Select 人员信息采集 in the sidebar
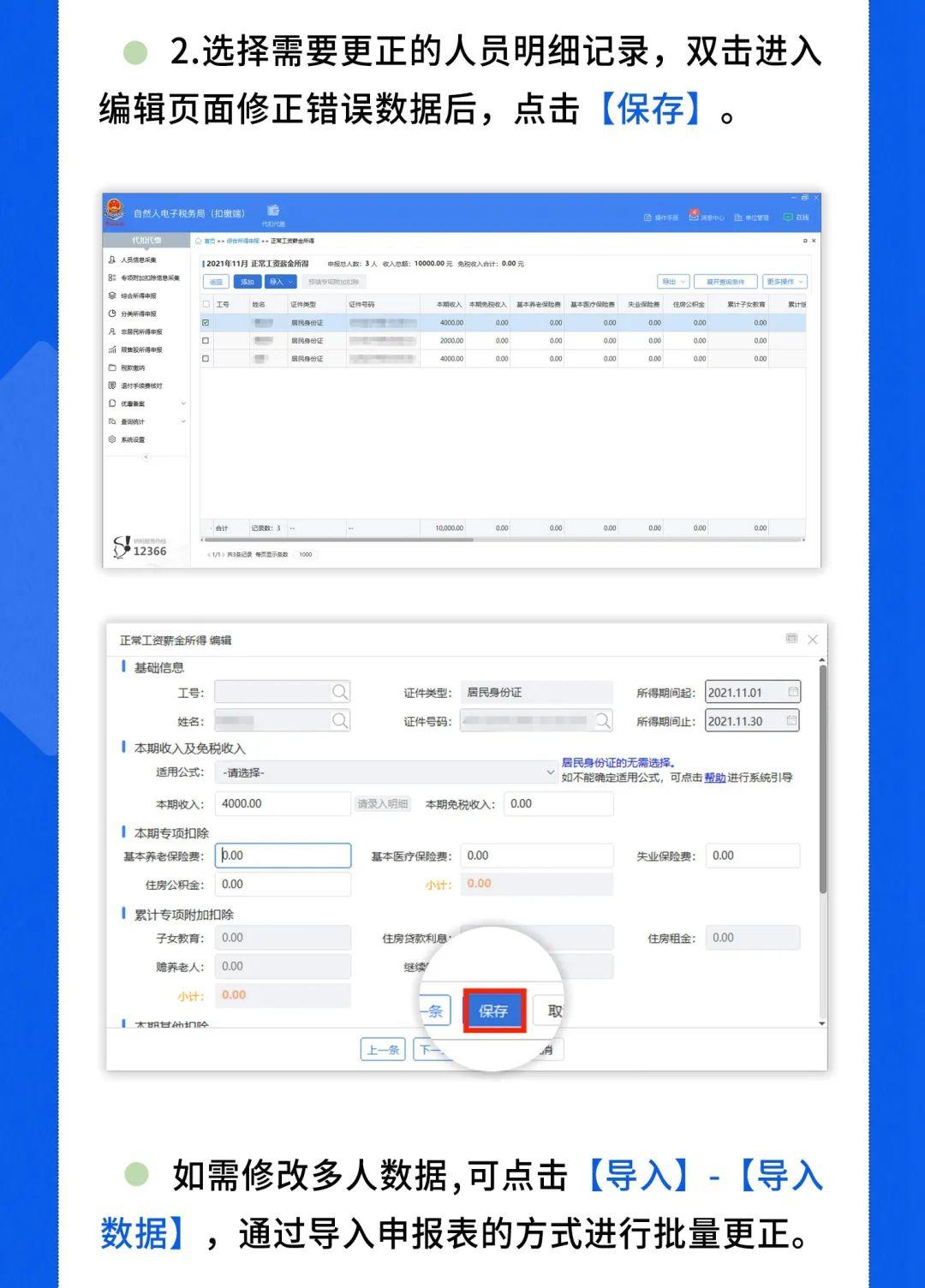Screen dimensions: 925x1288 coord(138,259)
